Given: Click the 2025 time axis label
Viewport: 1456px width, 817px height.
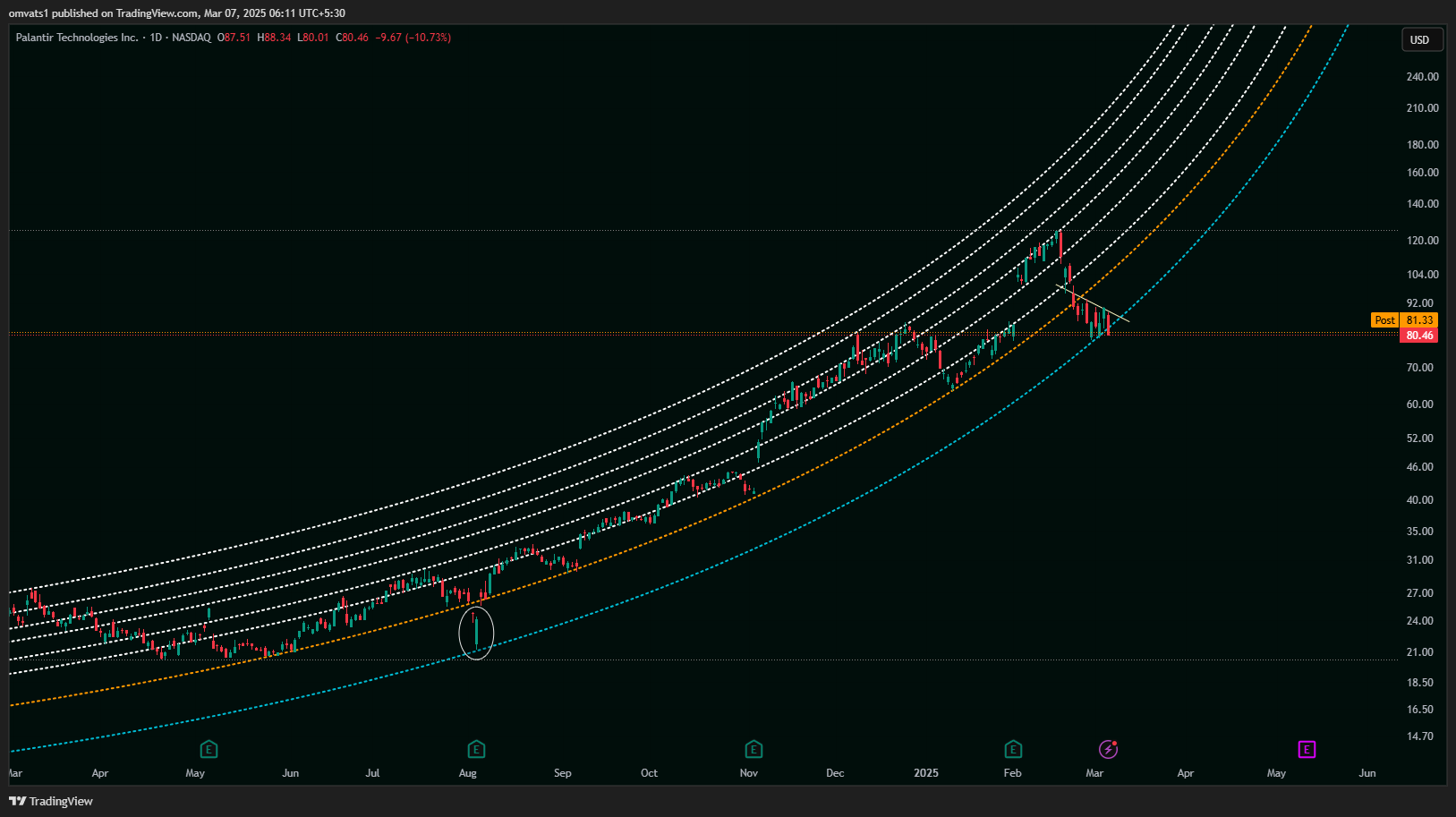Looking at the screenshot, I should click(x=926, y=773).
